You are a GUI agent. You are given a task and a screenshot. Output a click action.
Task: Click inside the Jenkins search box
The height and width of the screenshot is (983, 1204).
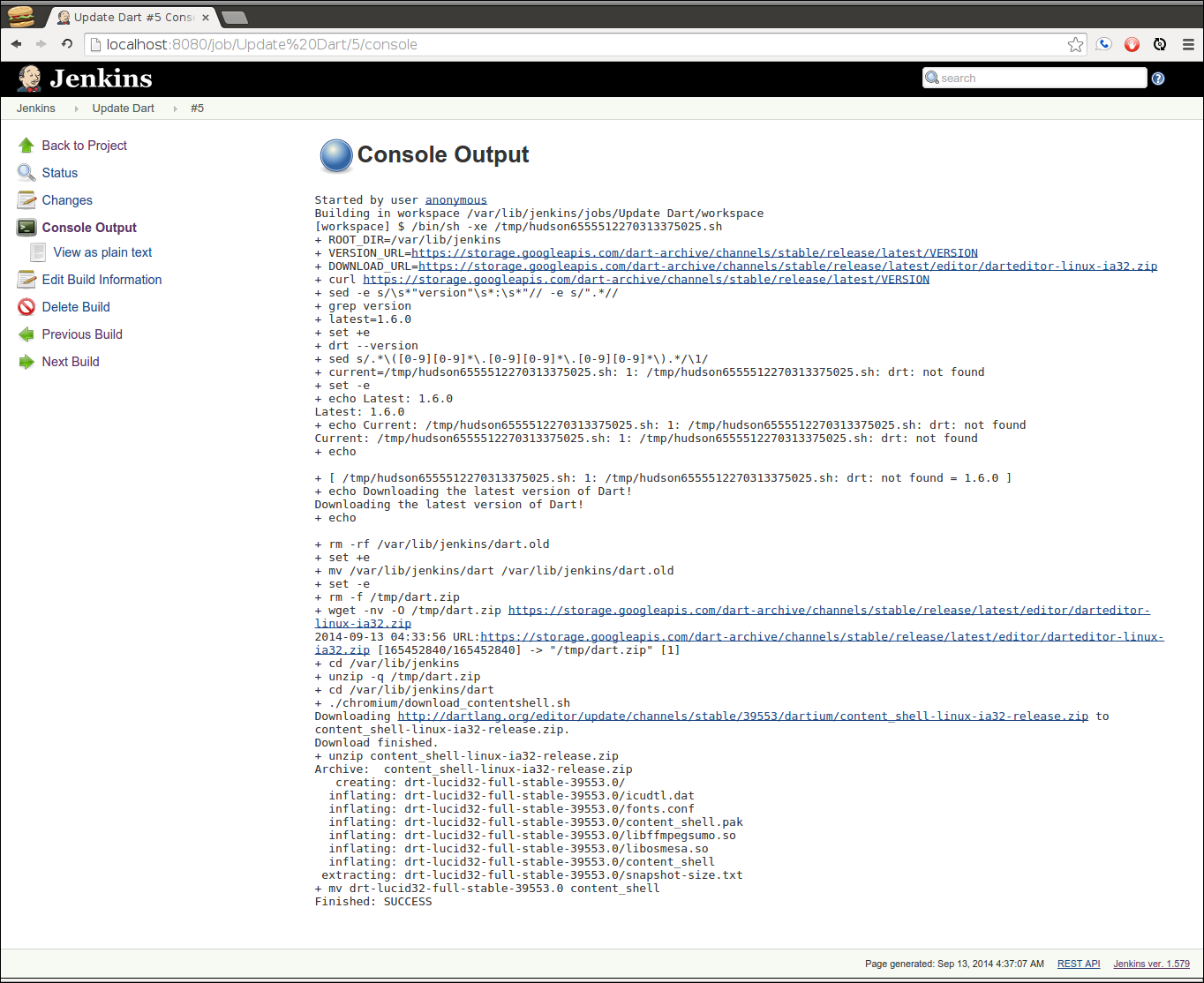tap(1033, 78)
